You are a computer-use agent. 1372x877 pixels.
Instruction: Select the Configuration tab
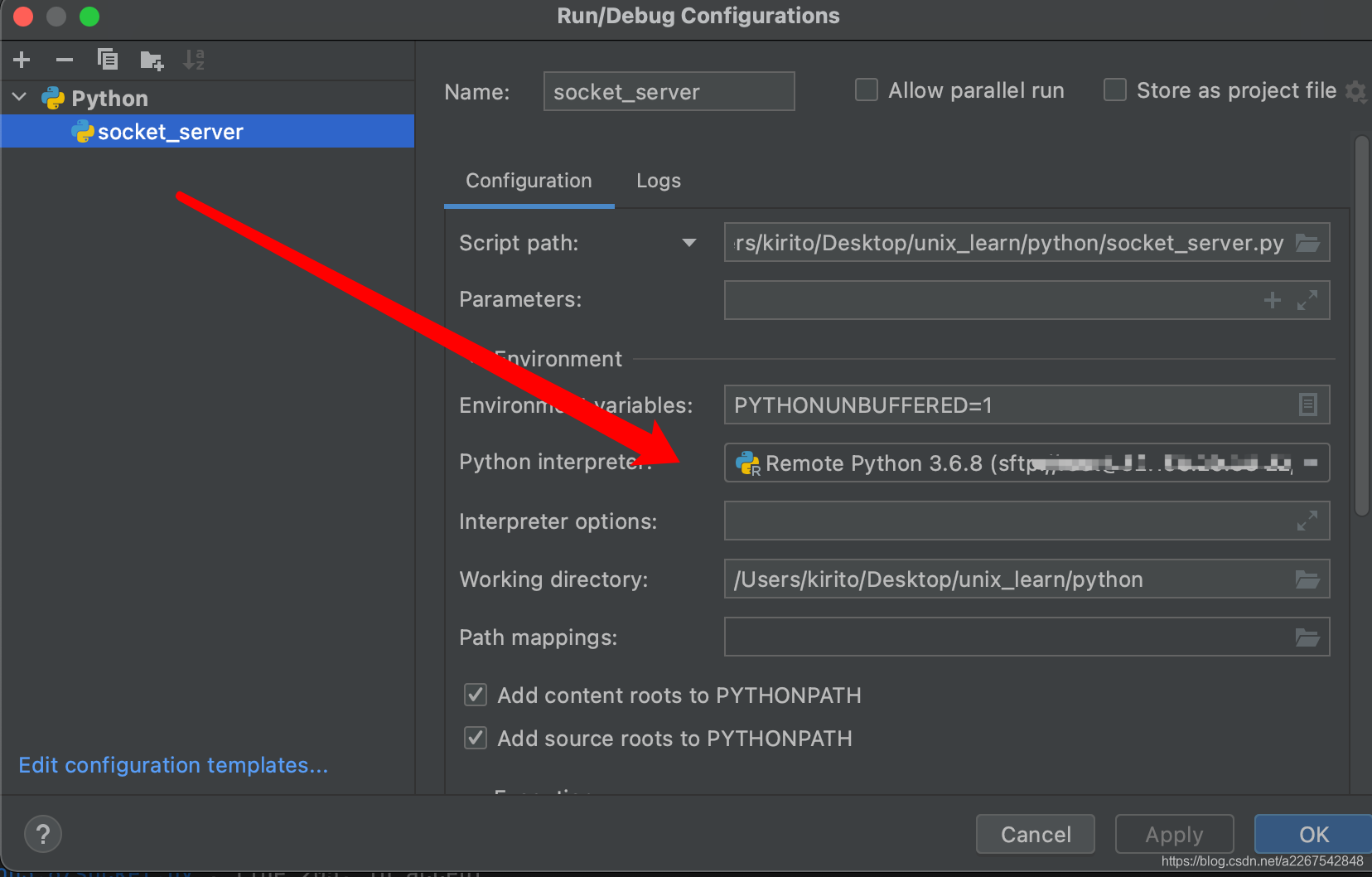point(529,181)
